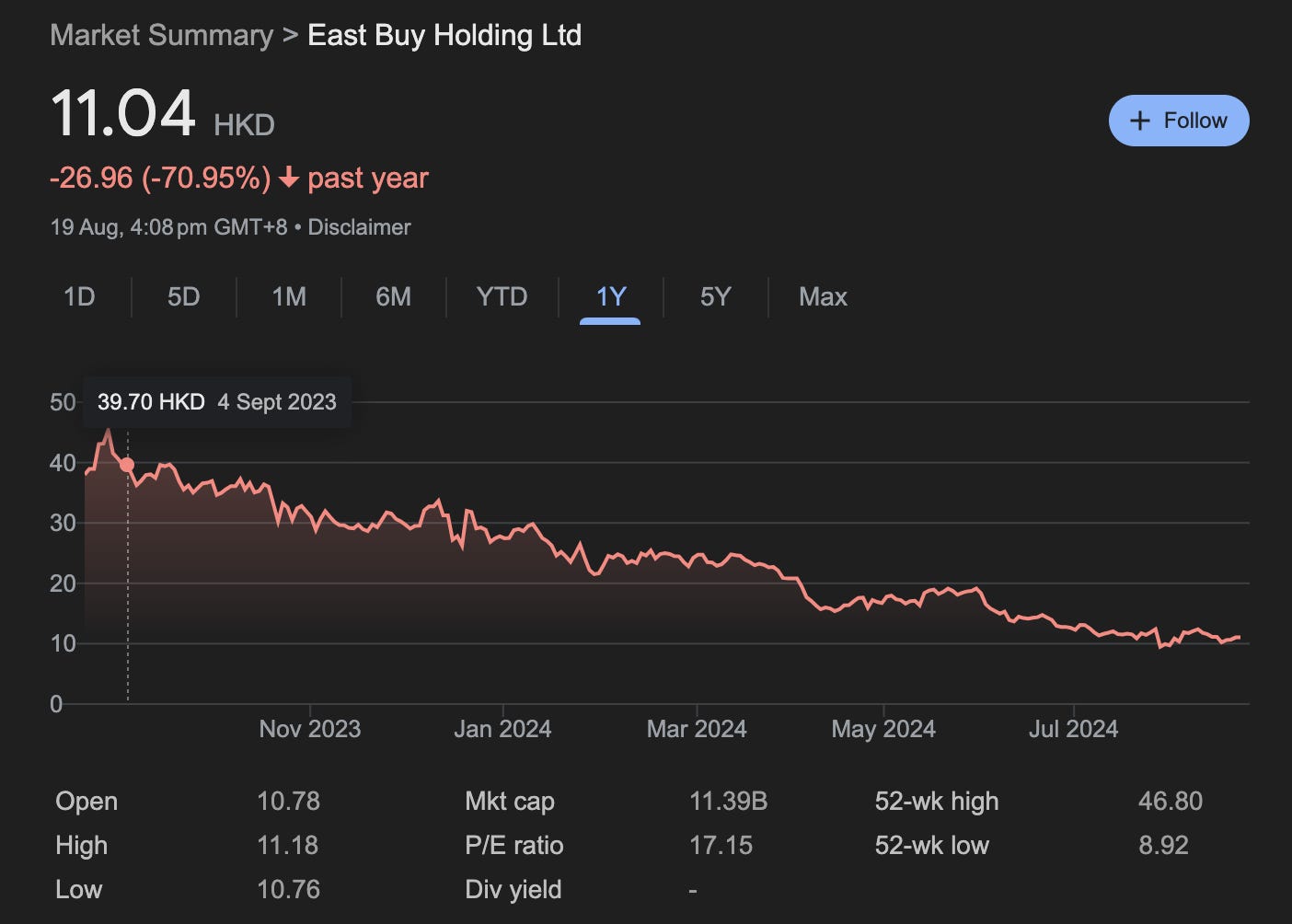The width and height of the screenshot is (1292, 924).
Task: Click the Div yield label
Action: [513, 889]
